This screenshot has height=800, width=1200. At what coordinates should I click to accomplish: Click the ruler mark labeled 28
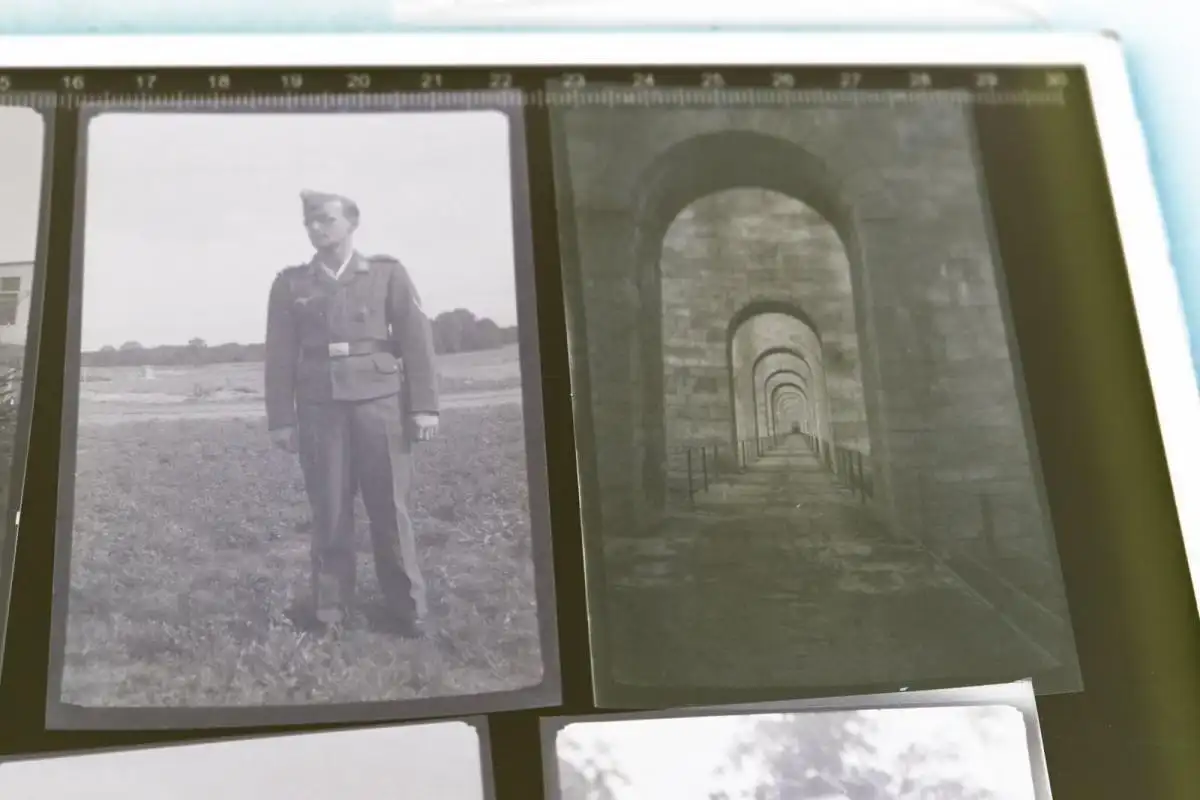click(920, 80)
